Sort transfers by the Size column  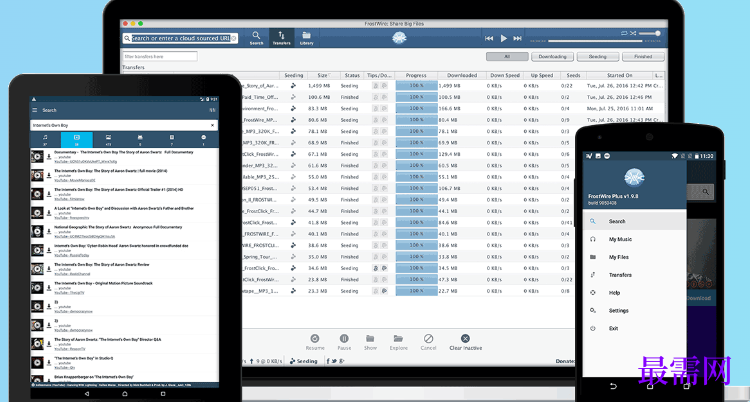point(324,76)
